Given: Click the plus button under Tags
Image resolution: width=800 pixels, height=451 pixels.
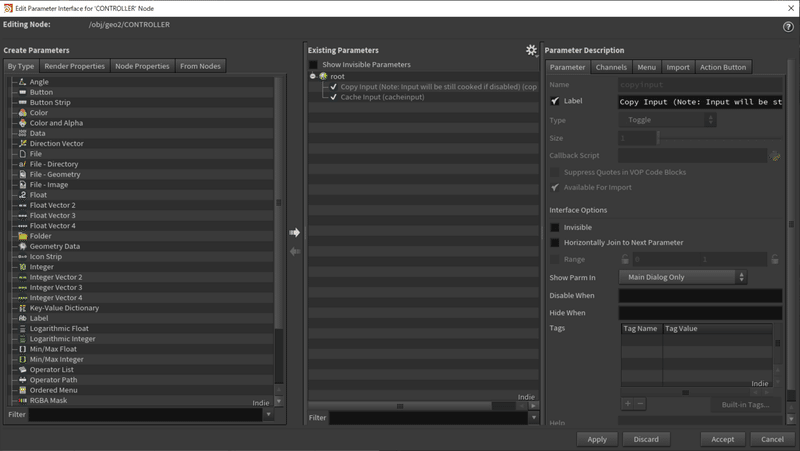Looking at the screenshot, I should point(628,404).
